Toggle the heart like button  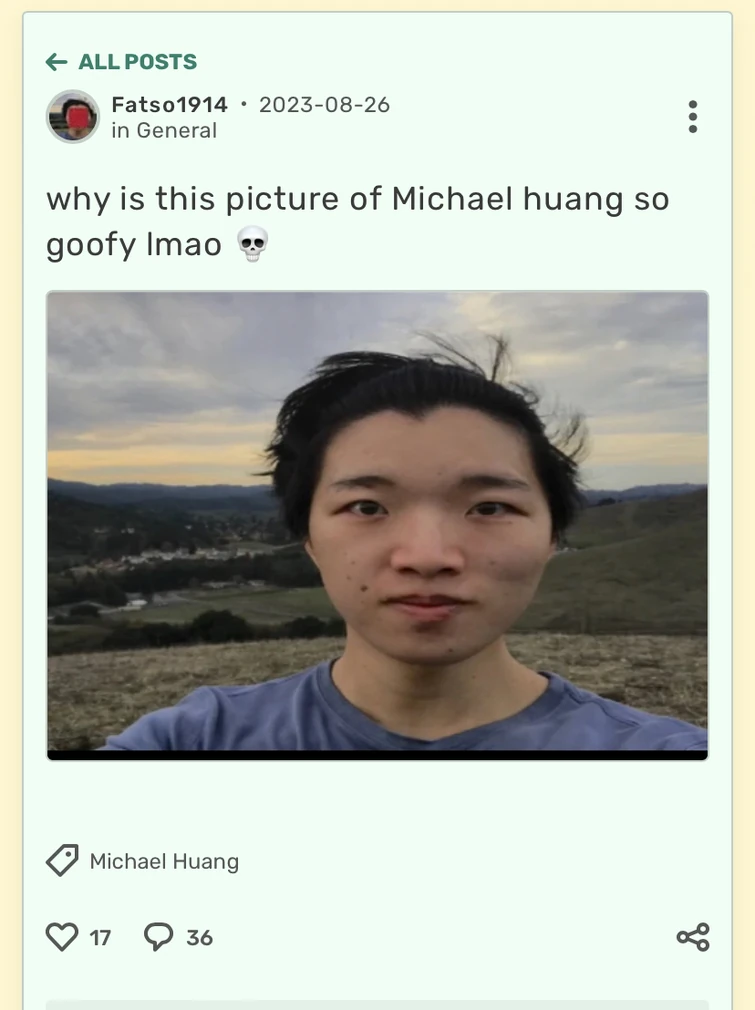62,937
